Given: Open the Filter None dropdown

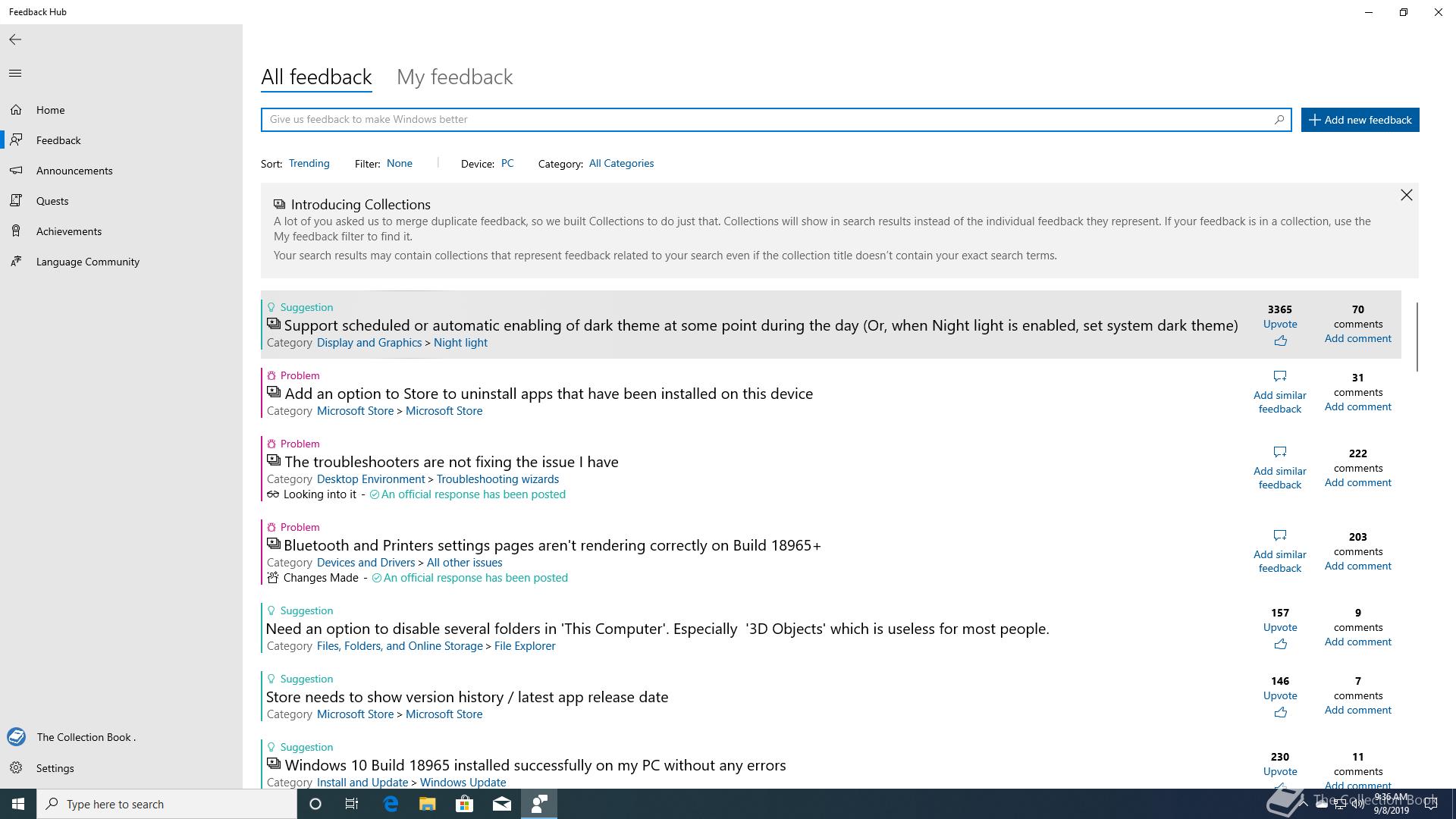Looking at the screenshot, I should point(400,163).
